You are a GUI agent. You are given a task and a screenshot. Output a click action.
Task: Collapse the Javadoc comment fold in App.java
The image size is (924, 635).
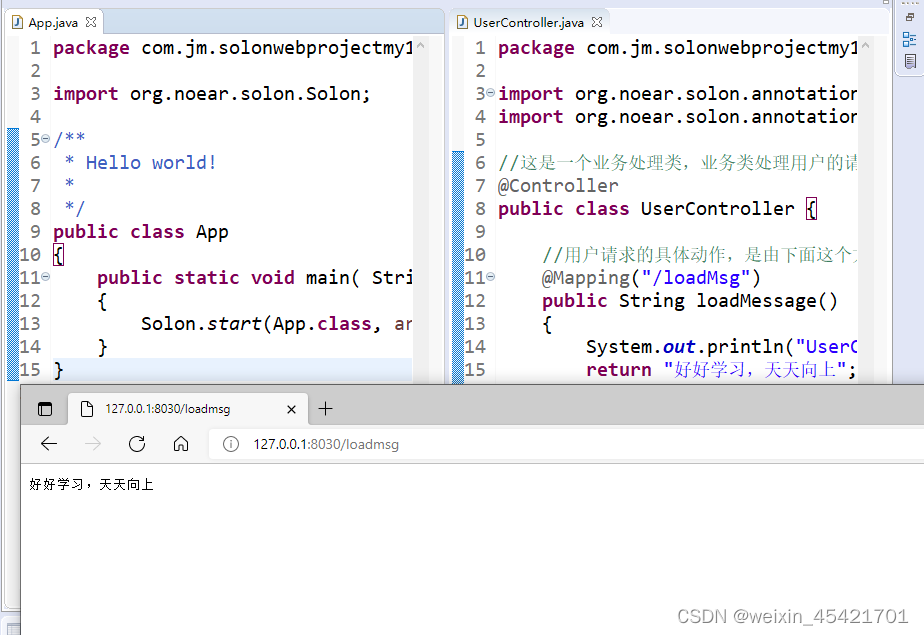click(47, 138)
